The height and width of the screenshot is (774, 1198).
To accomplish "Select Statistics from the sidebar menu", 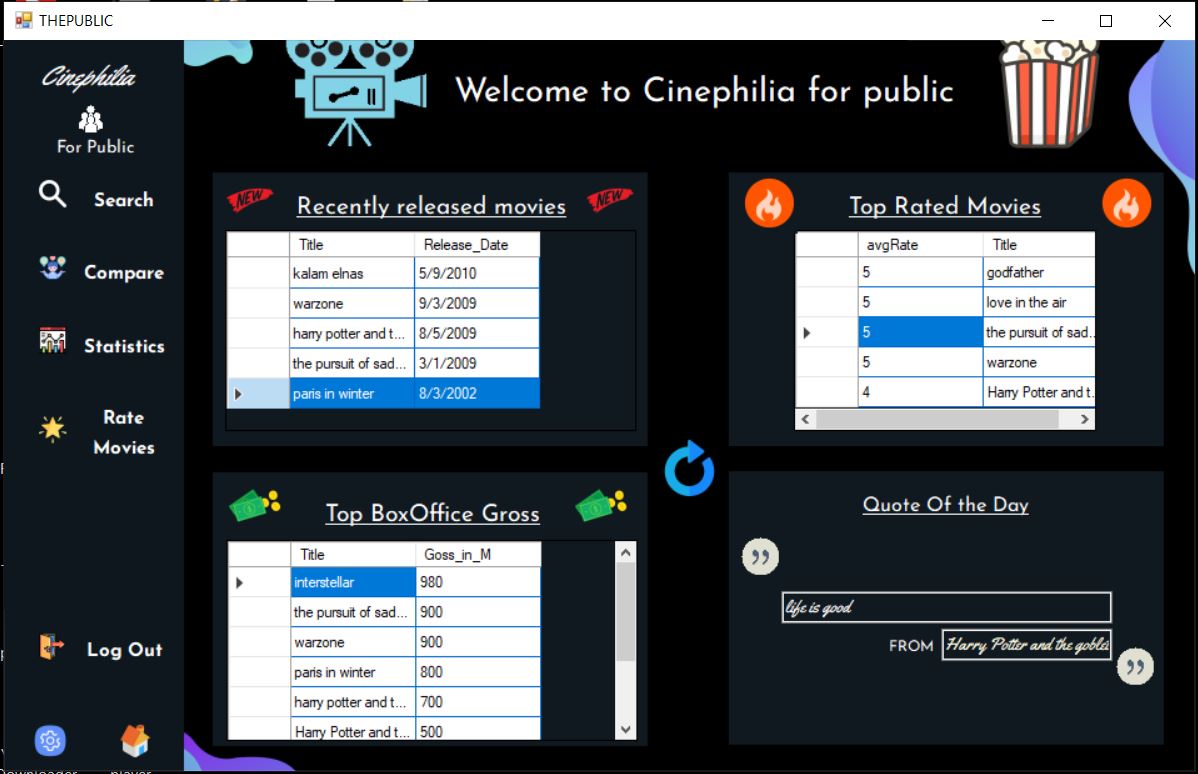I will [124, 345].
